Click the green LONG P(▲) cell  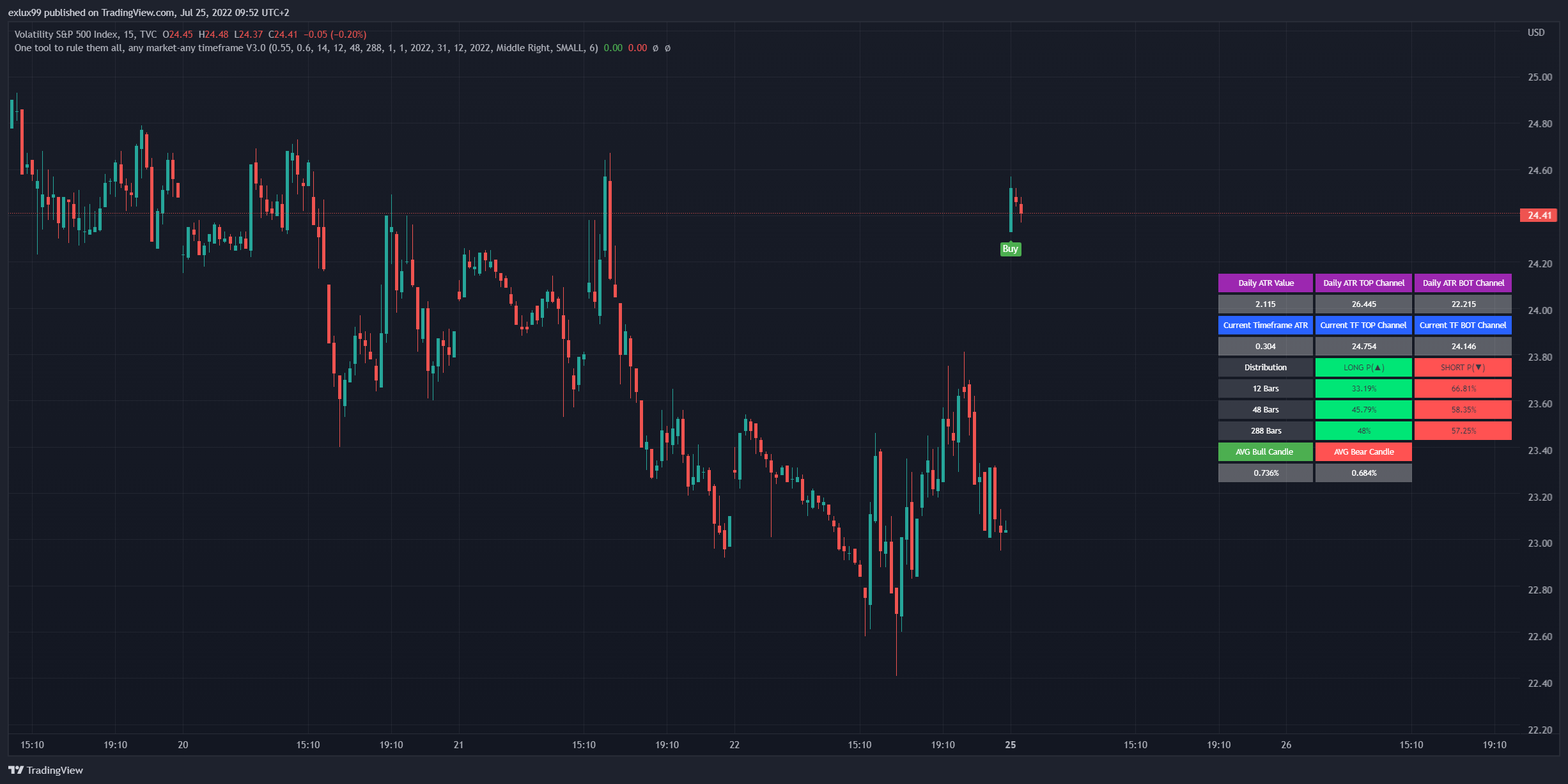point(1363,368)
